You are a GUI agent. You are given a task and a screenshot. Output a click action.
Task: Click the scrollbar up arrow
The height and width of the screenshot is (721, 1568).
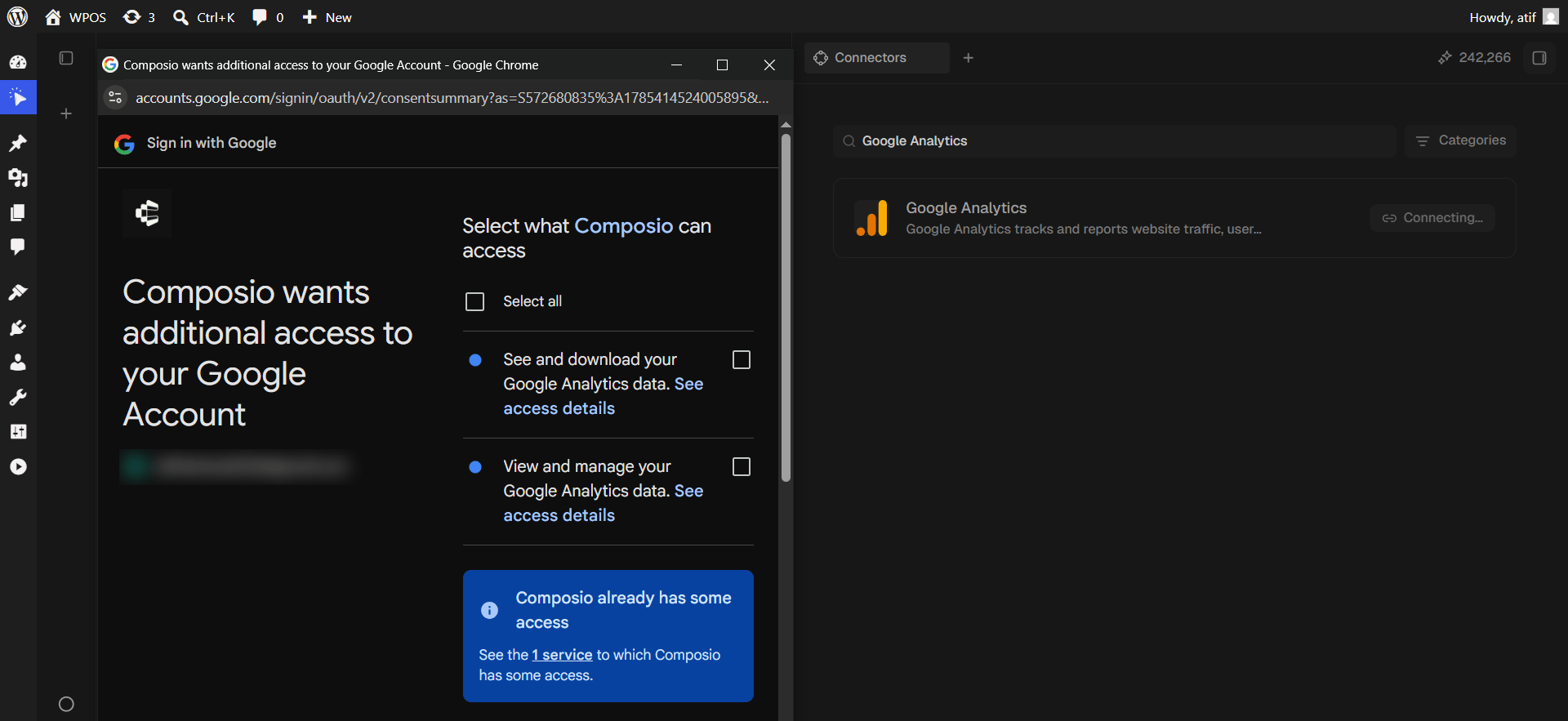786,124
